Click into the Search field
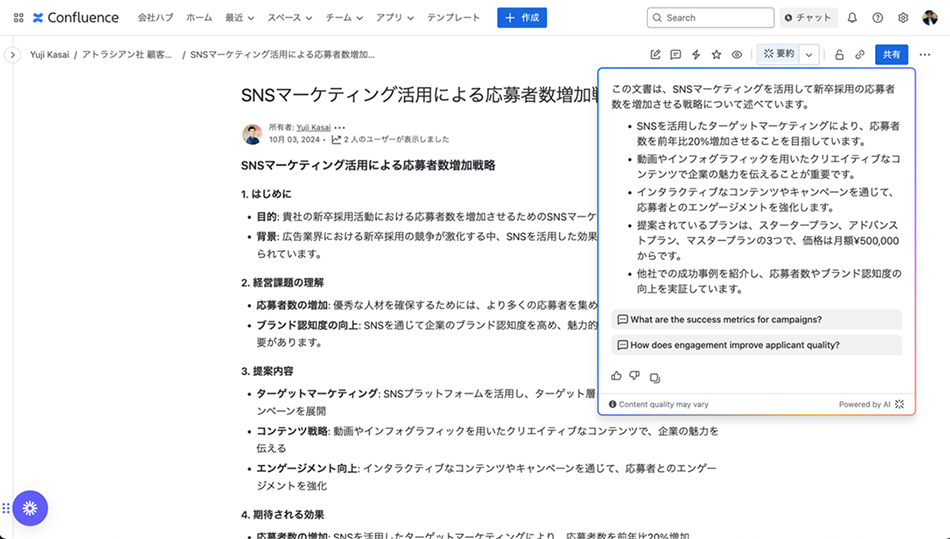Screen dimensions: 950x539 click(710, 18)
